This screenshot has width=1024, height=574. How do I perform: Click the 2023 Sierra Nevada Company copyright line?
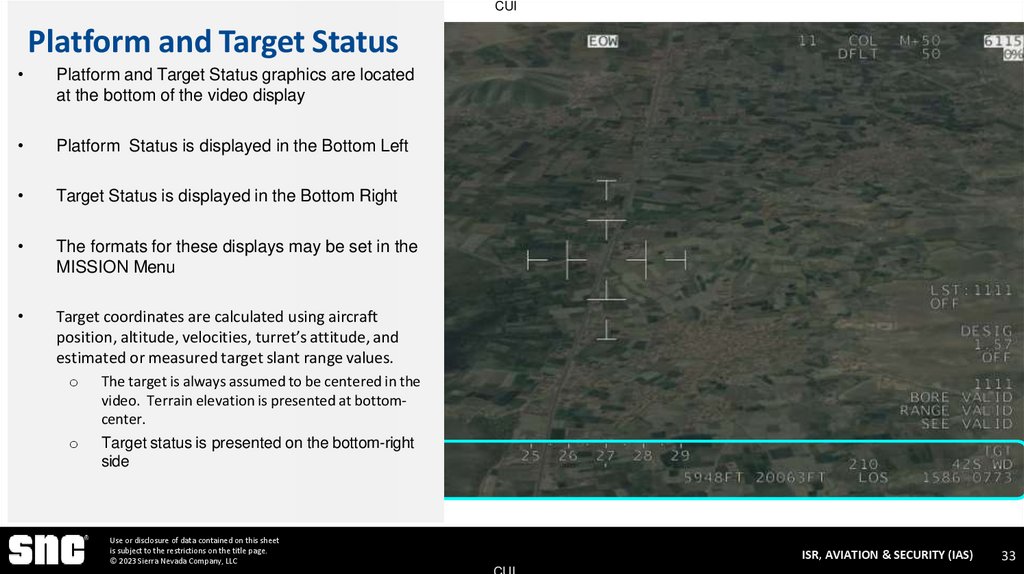pyautogui.click(x=173, y=561)
